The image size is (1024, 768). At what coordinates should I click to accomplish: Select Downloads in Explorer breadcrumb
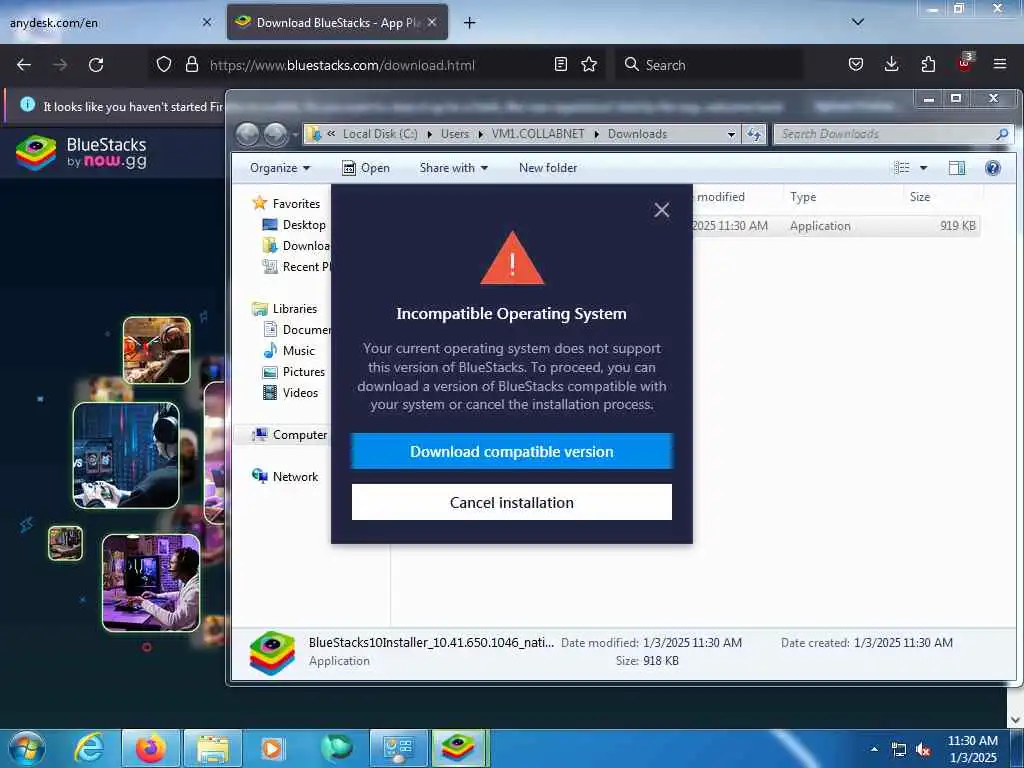[x=637, y=134]
